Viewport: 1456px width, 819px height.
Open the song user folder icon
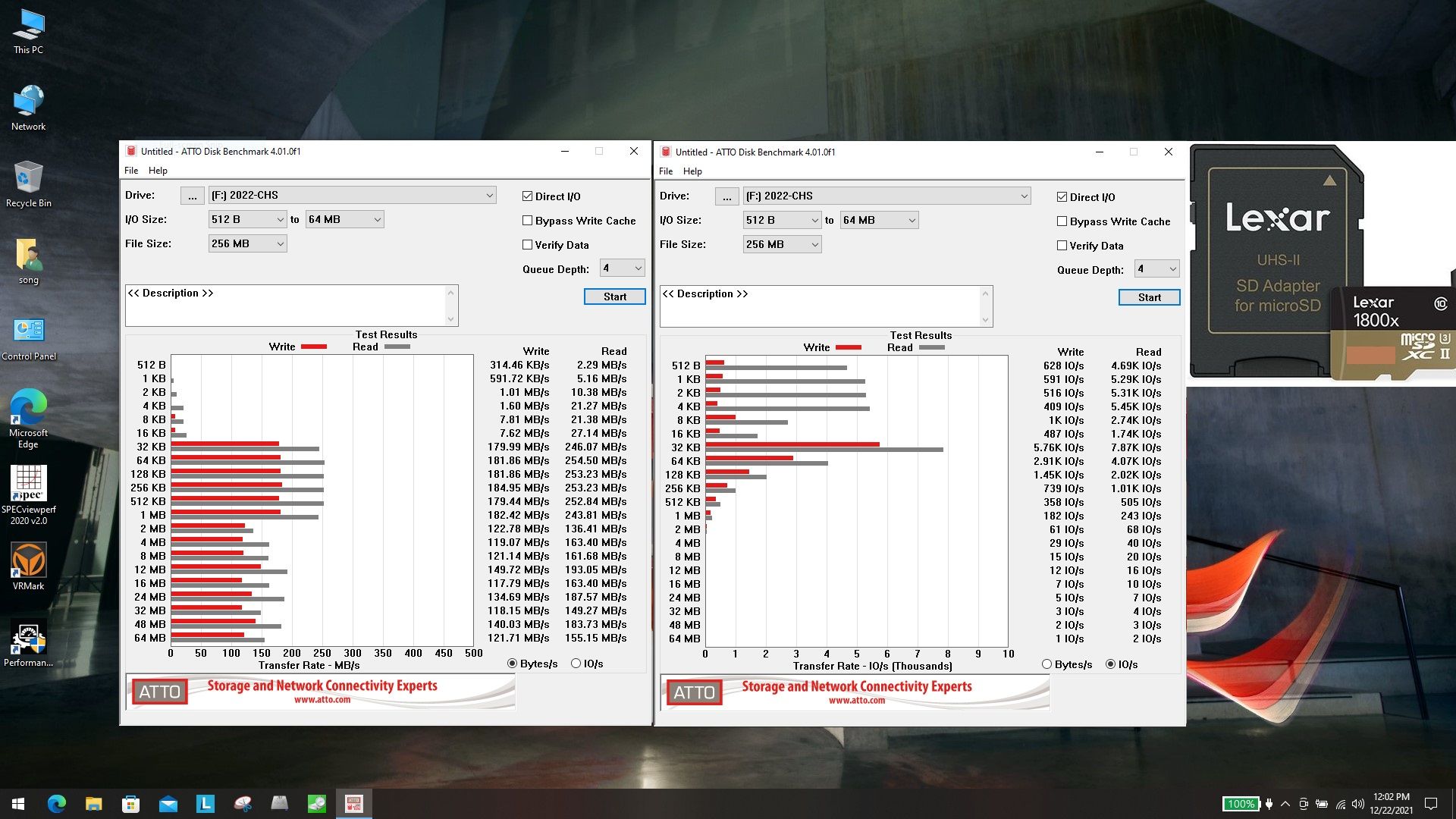[29, 261]
